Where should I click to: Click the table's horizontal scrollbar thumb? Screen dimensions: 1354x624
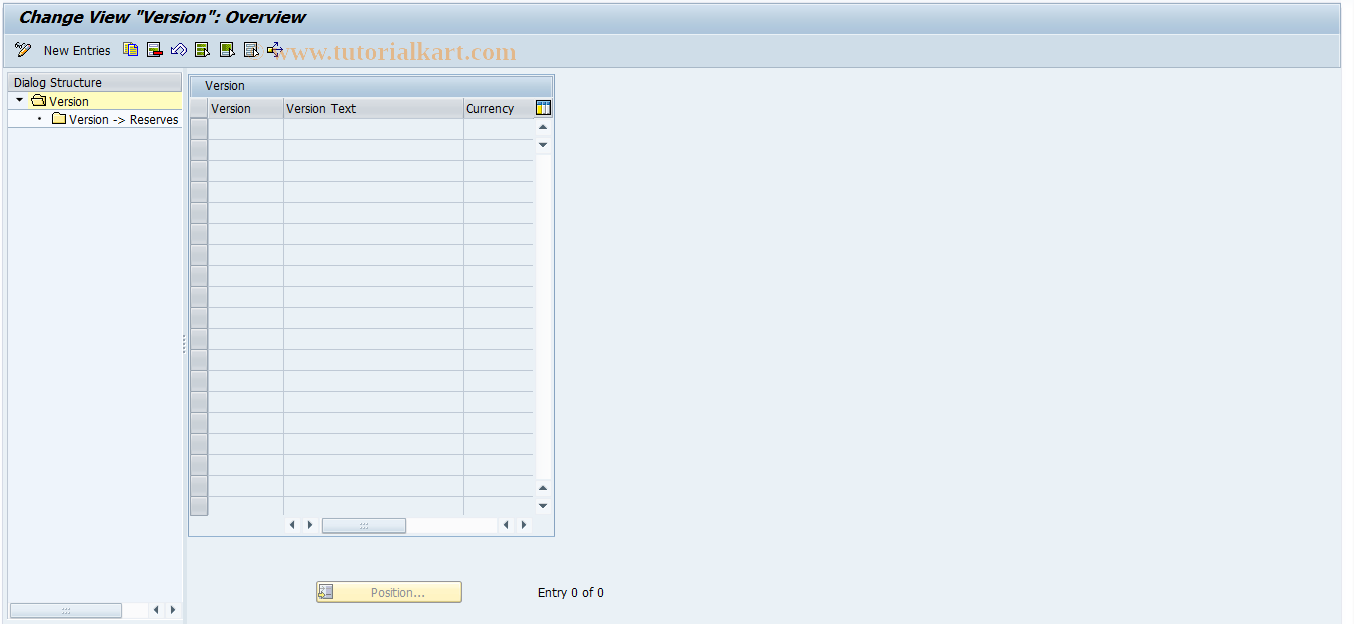point(364,525)
